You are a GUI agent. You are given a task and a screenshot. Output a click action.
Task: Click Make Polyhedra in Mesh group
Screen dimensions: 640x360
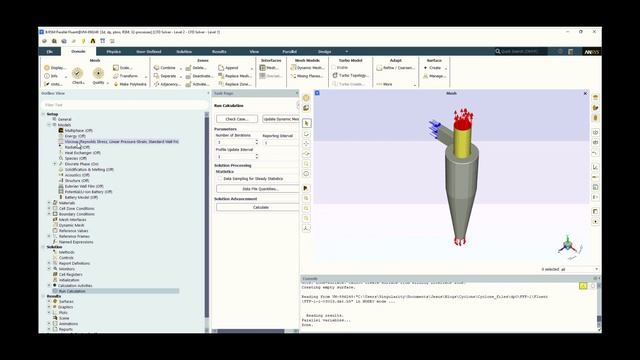coord(129,84)
